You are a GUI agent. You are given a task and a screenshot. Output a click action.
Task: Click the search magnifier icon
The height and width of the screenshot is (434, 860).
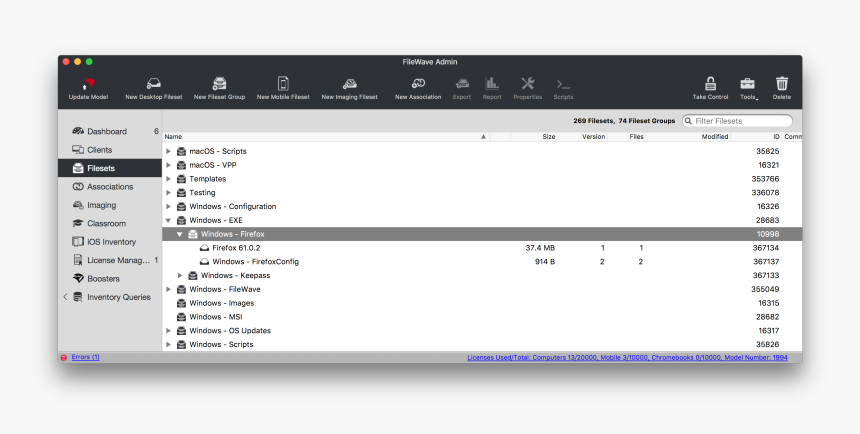tap(688, 121)
